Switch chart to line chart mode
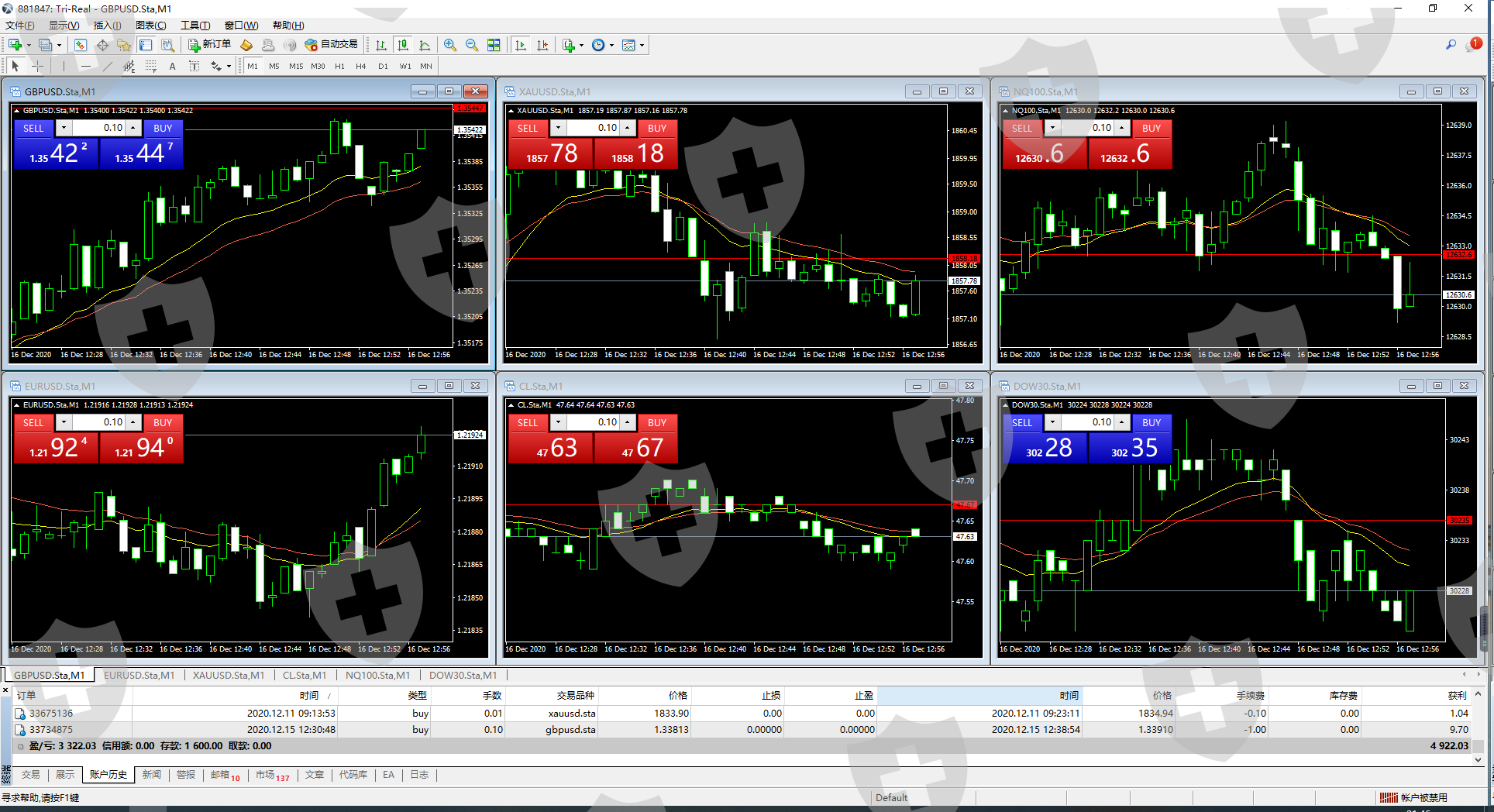Image resolution: width=1494 pixels, height=812 pixels. (425, 45)
